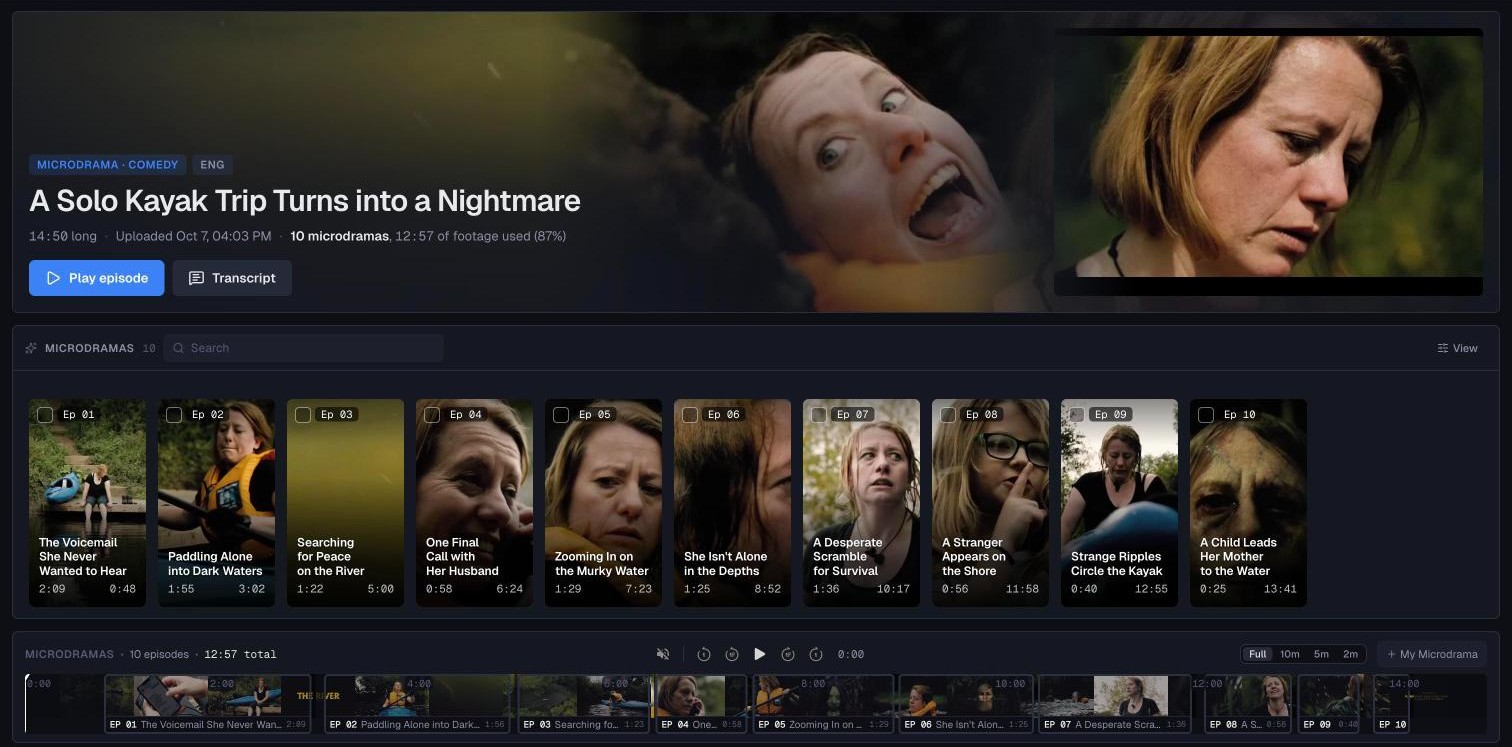Enable the Ep 05 checkbox
This screenshot has width=1512, height=747.
coord(561,414)
